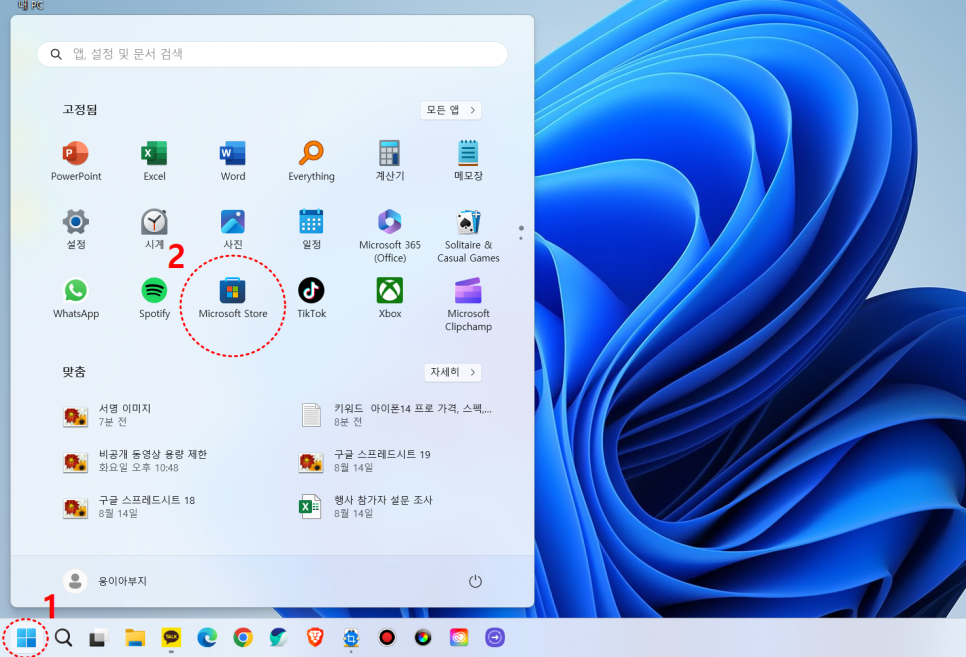Screen dimensions: 966x657
Task: Open the 메모장 notepad app
Action: click(x=468, y=161)
